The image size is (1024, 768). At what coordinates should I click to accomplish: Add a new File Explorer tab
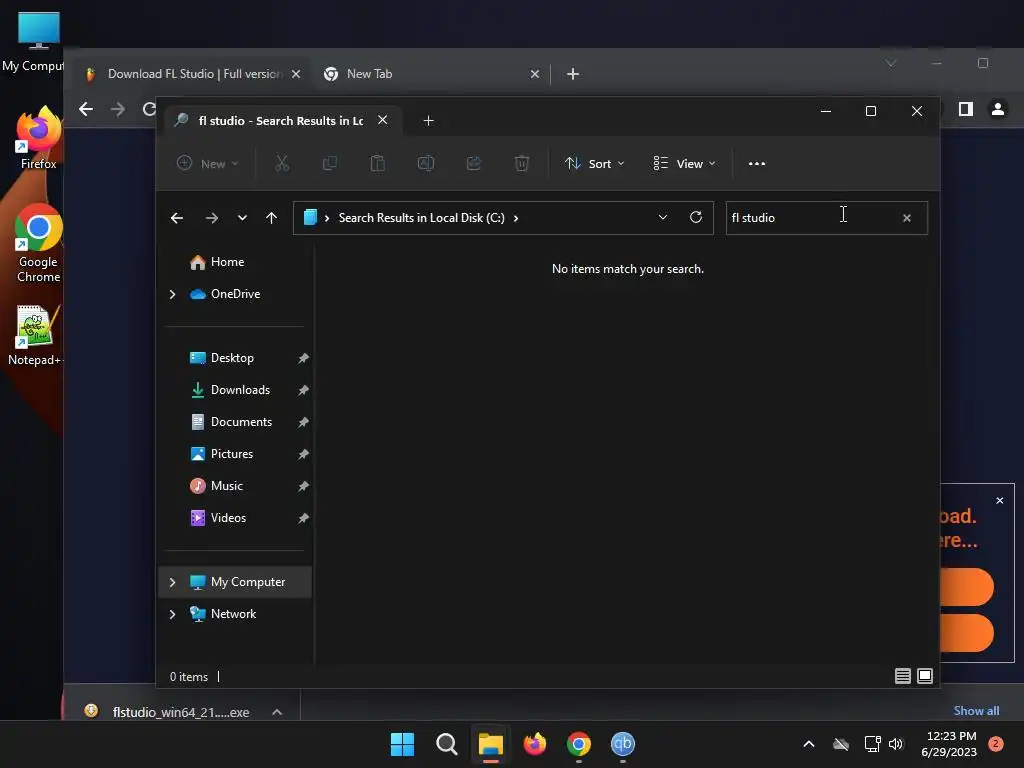click(428, 121)
